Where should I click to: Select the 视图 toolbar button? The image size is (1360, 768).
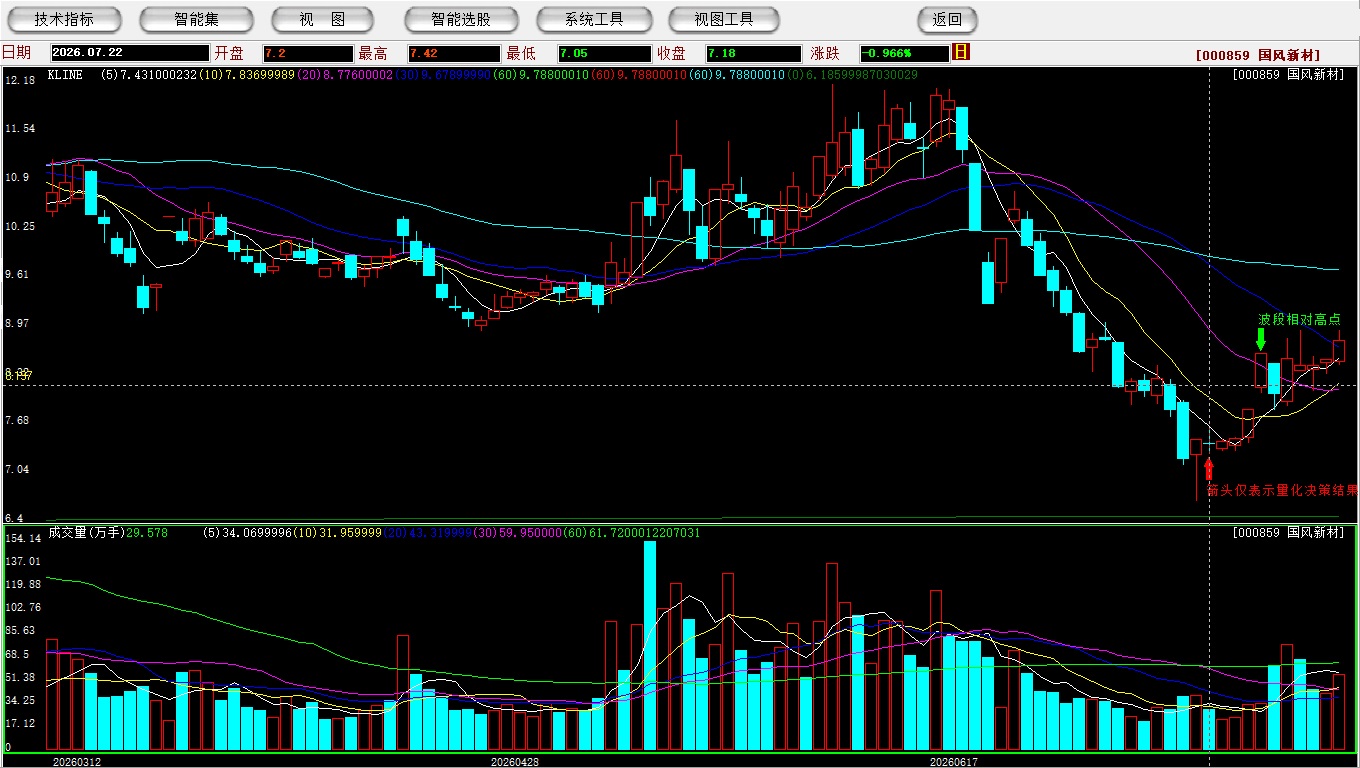click(322, 19)
